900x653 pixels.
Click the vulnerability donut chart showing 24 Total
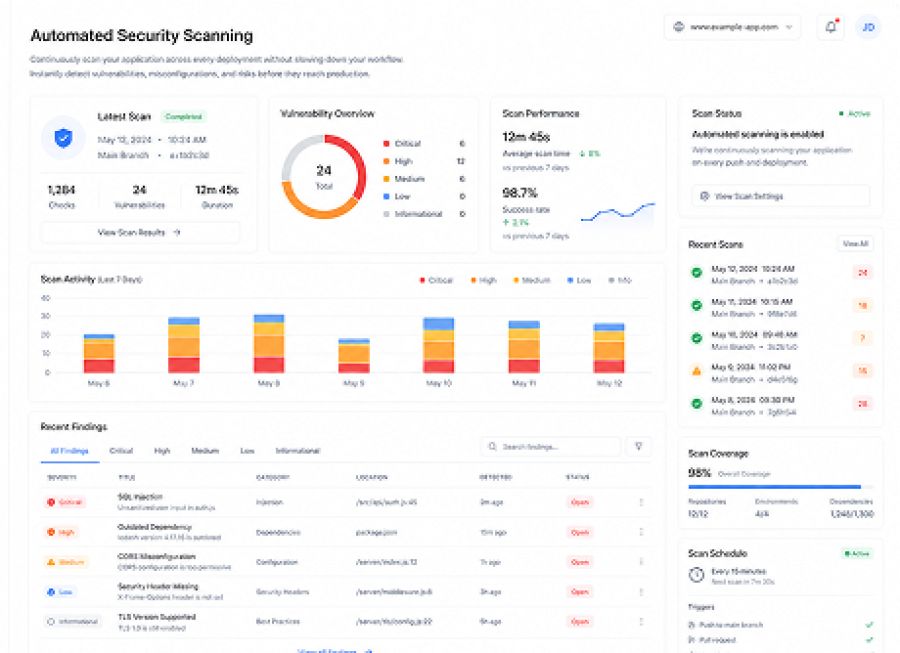[x=324, y=177]
